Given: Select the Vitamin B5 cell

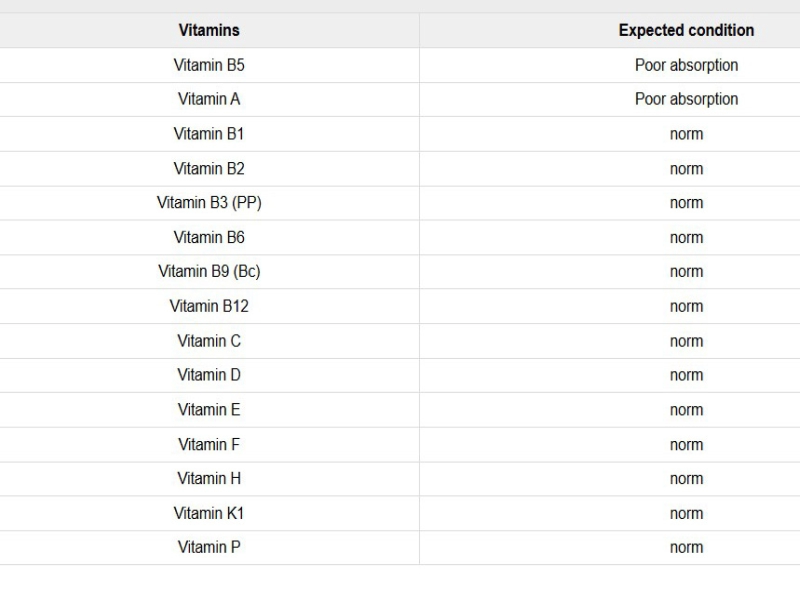Looking at the screenshot, I should [209, 65].
